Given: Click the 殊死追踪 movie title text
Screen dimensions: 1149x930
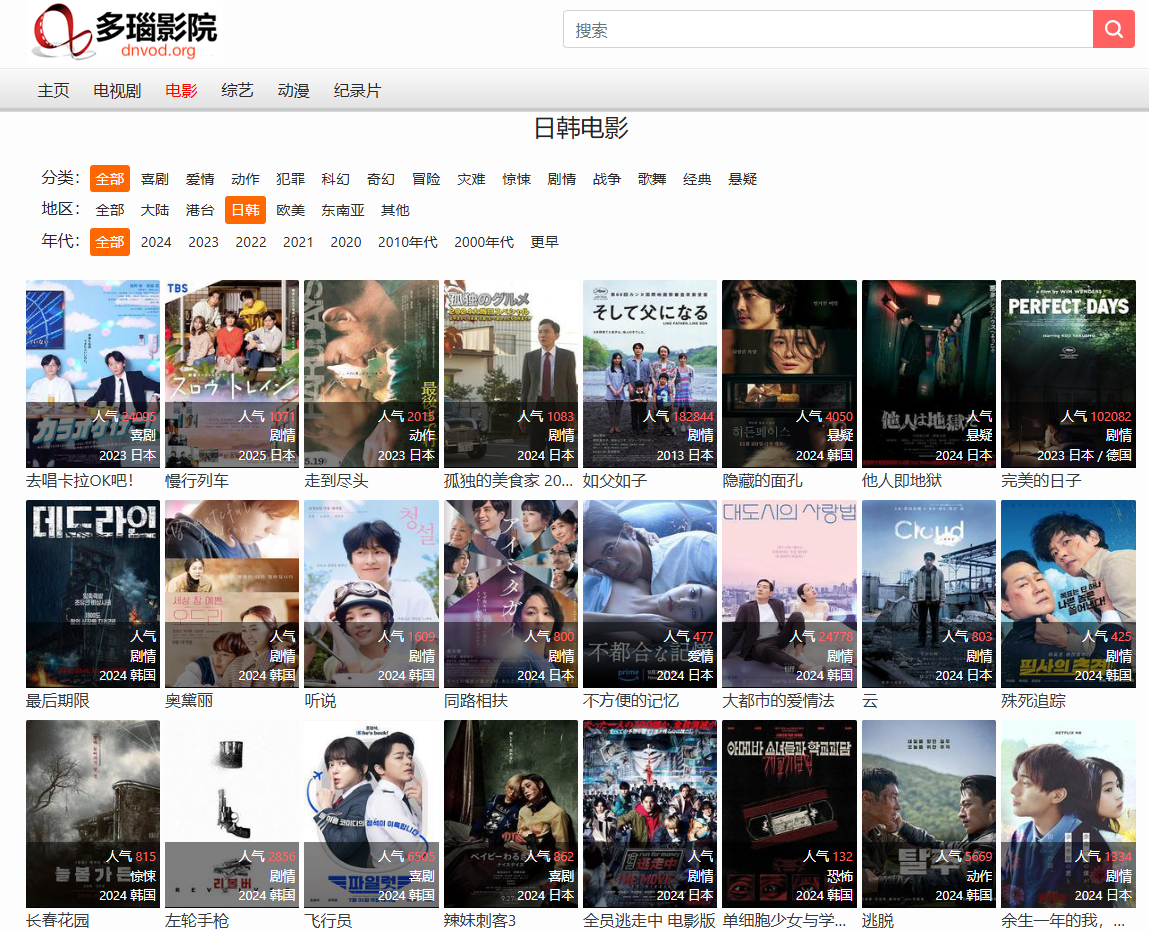Looking at the screenshot, I should [x=1033, y=701].
